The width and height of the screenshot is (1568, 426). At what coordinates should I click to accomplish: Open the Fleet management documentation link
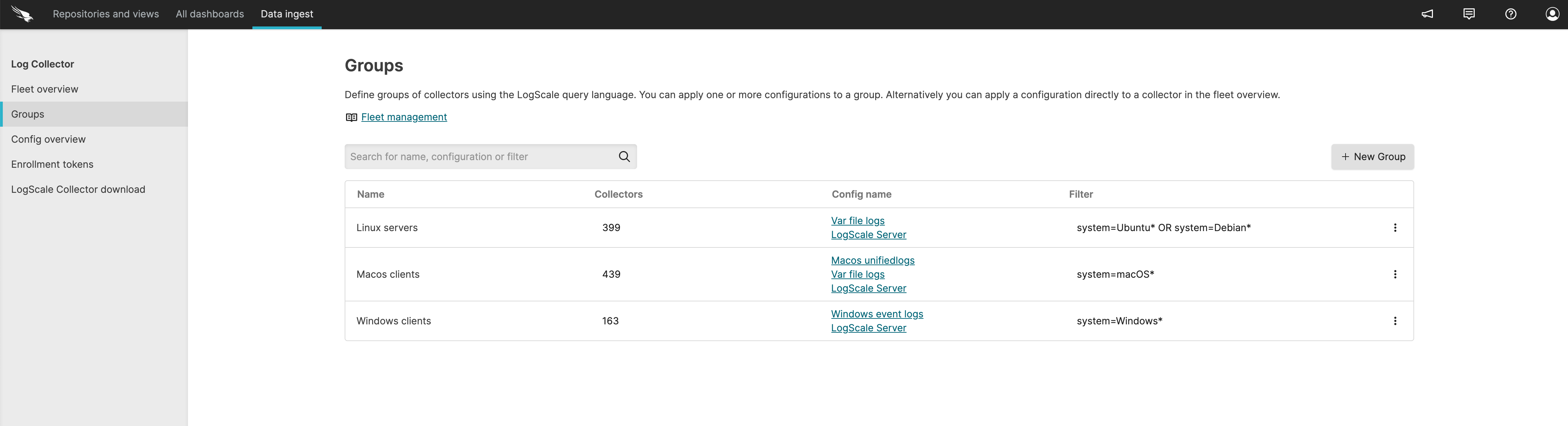click(x=403, y=117)
